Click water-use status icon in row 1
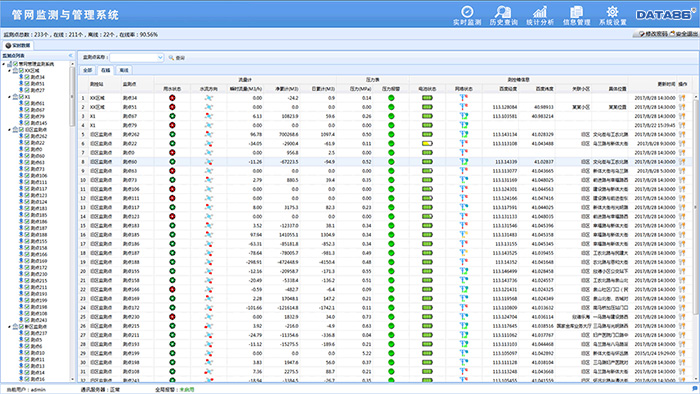The width and height of the screenshot is (700, 394). pyautogui.click(x=172, y=98)
